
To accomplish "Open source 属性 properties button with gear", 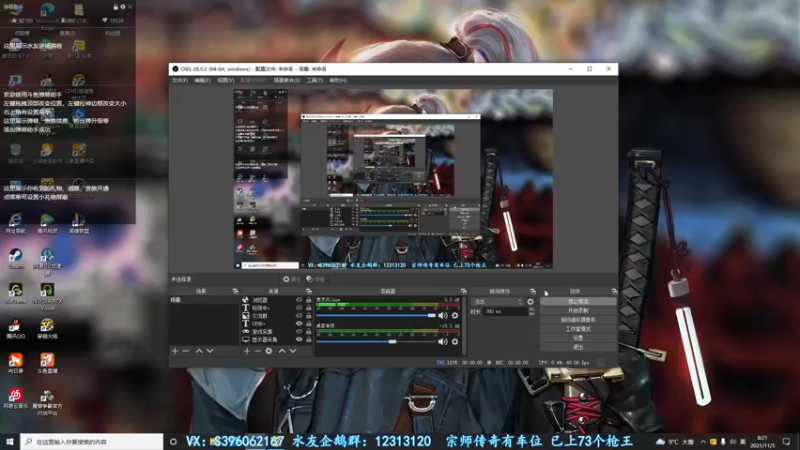I will 292,279.
